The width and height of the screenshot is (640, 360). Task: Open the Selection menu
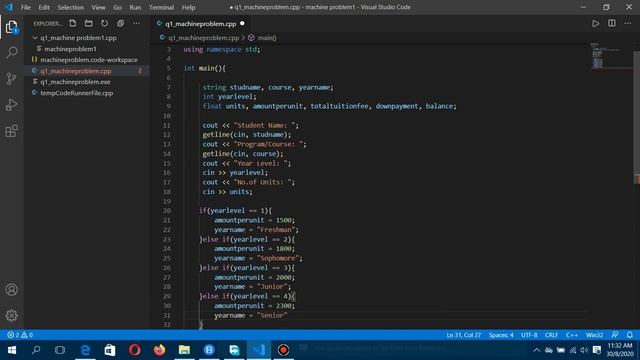[x=70, y=7]
